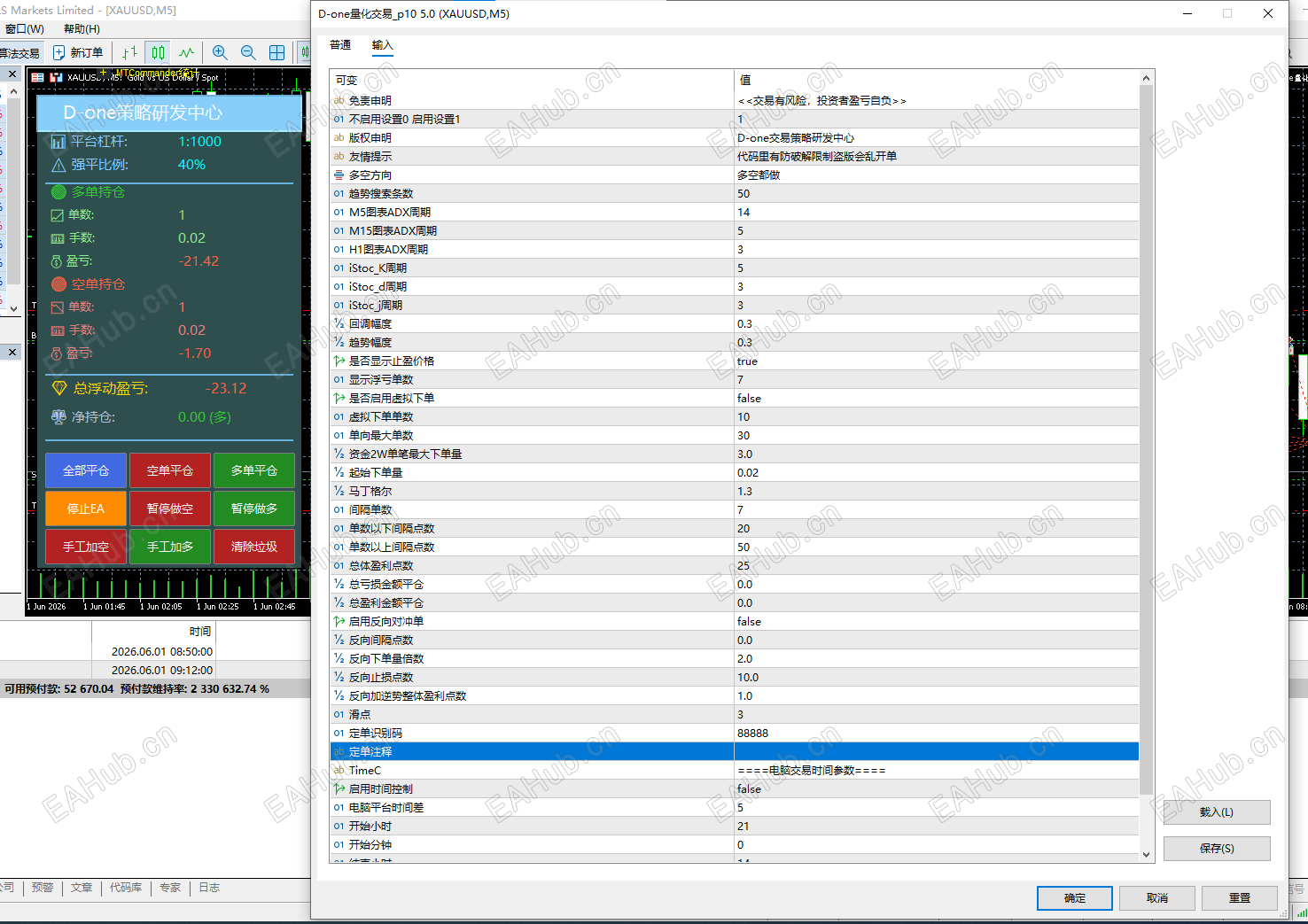This screenshot has width=1308, height=924.
Task: Click the 多空方向 enum type icon
Action: 339,175
